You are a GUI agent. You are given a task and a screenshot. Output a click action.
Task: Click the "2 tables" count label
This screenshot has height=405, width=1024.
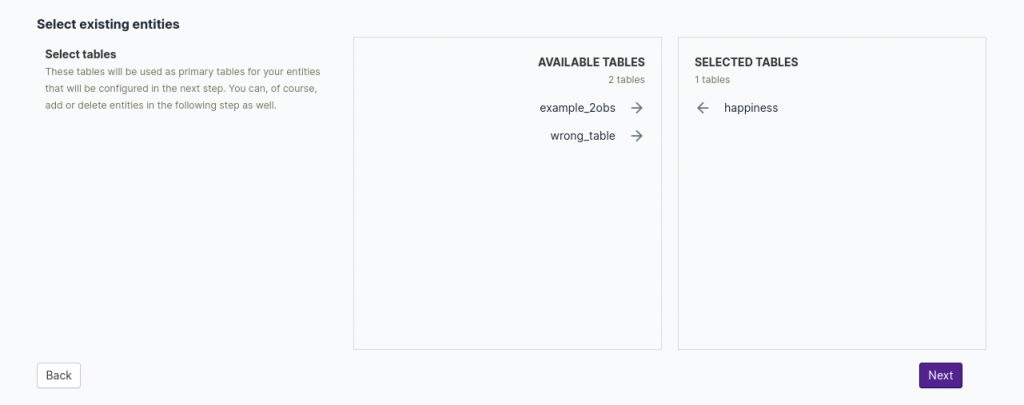click(626, 79)
